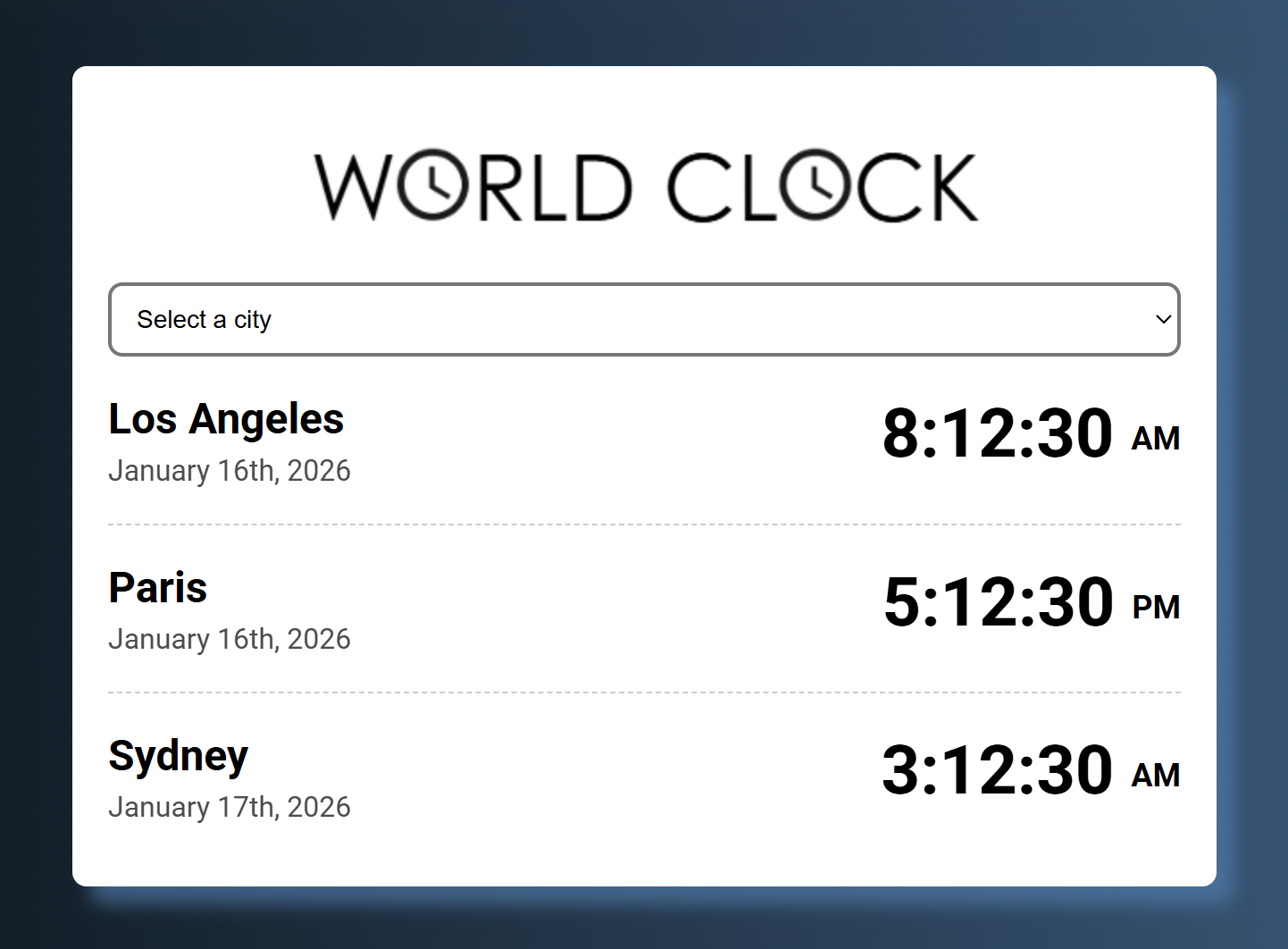Click the AM indicator on the Sydney row
Image resolution: width=1288 pixels, height=949 pixels.
1156,774
